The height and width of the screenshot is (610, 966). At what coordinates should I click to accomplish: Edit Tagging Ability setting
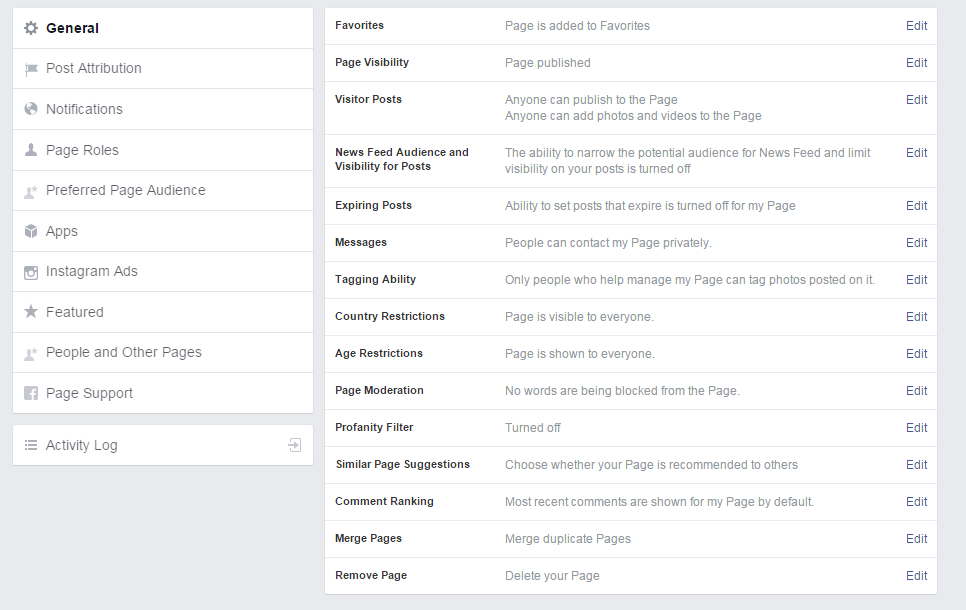pyautogui.click(x=916, y=280)
